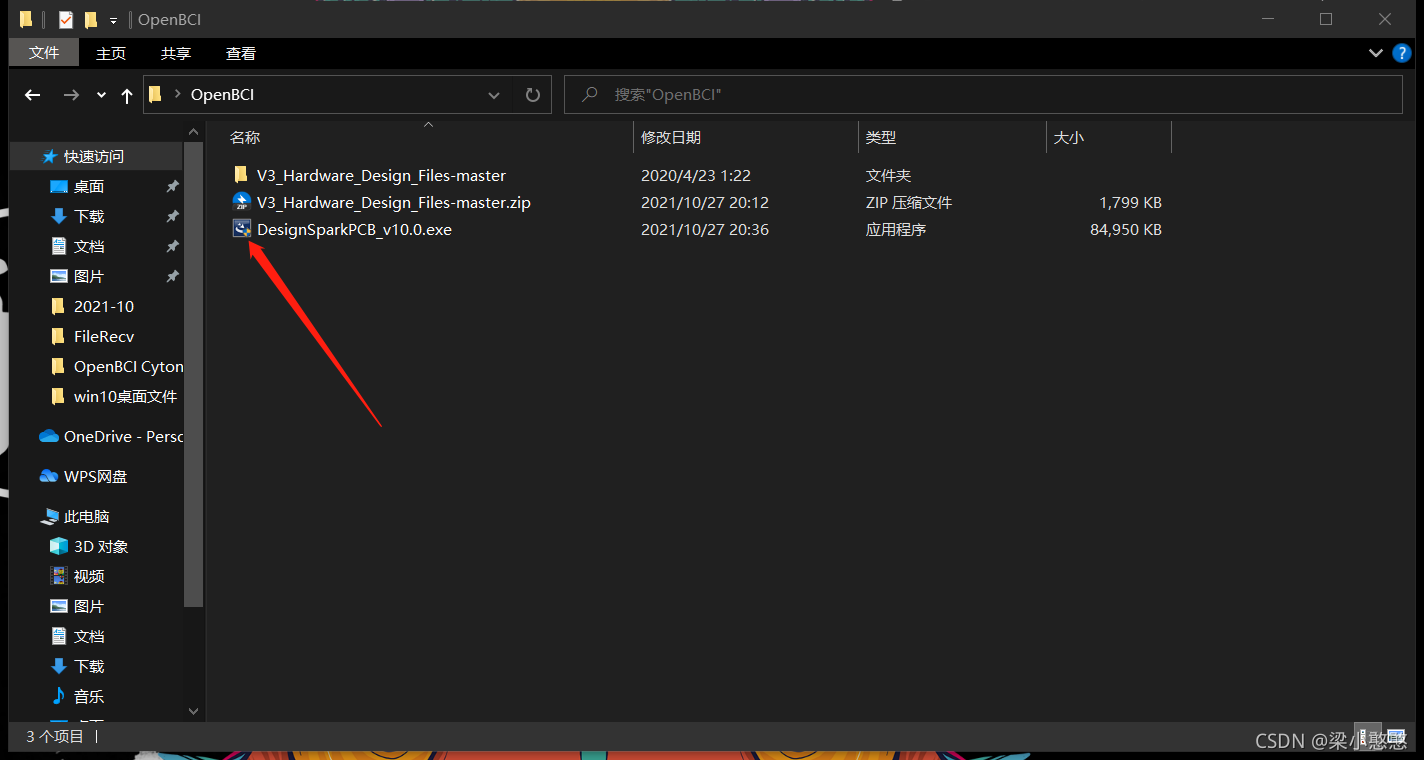1424x760 pixels.
Task: Open pinned 下载 under quick access
Action: 89,216
